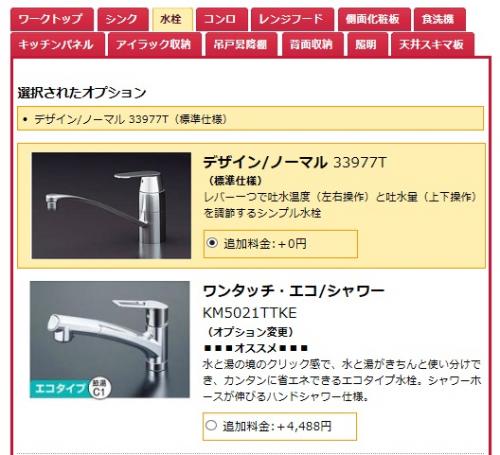Click the ワンタッチ・エコ/シャワー title
The image size is (500, 455).
pyautogui.click(x=293, y=291)
